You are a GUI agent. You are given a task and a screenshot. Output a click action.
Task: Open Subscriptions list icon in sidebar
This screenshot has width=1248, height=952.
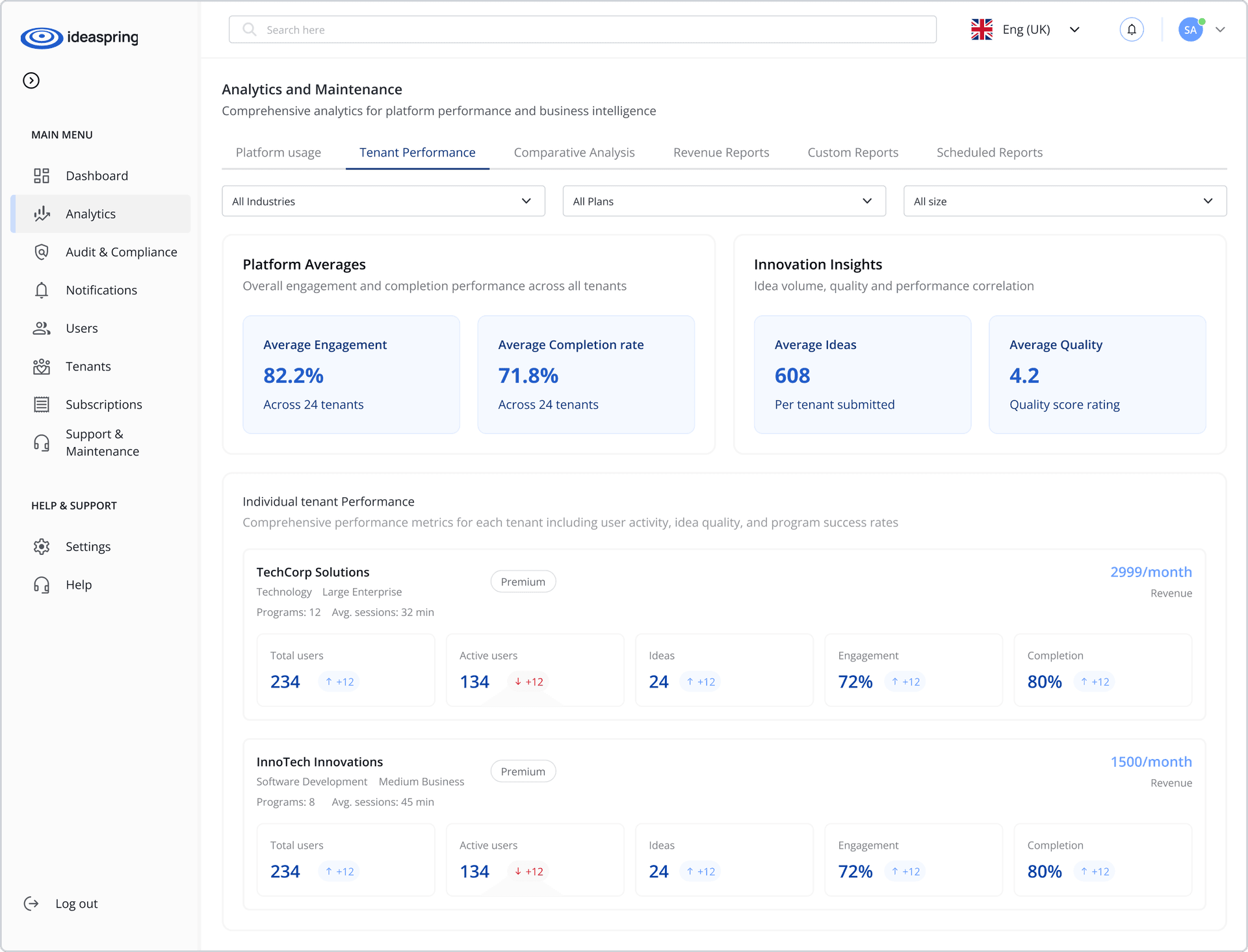(x=42, y=405)
